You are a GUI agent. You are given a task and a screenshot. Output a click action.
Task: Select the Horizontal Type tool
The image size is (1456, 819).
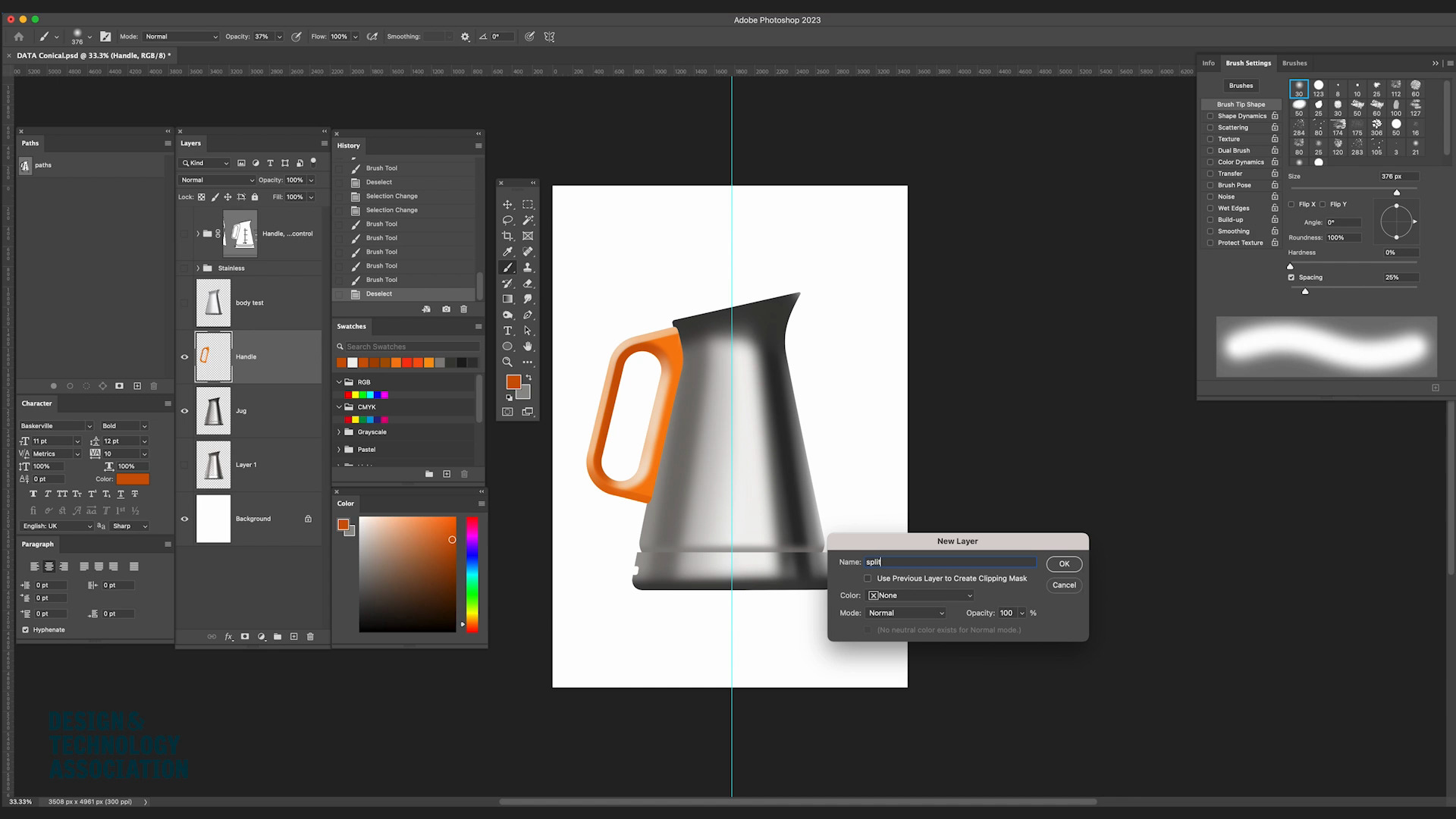pos(507,331)
